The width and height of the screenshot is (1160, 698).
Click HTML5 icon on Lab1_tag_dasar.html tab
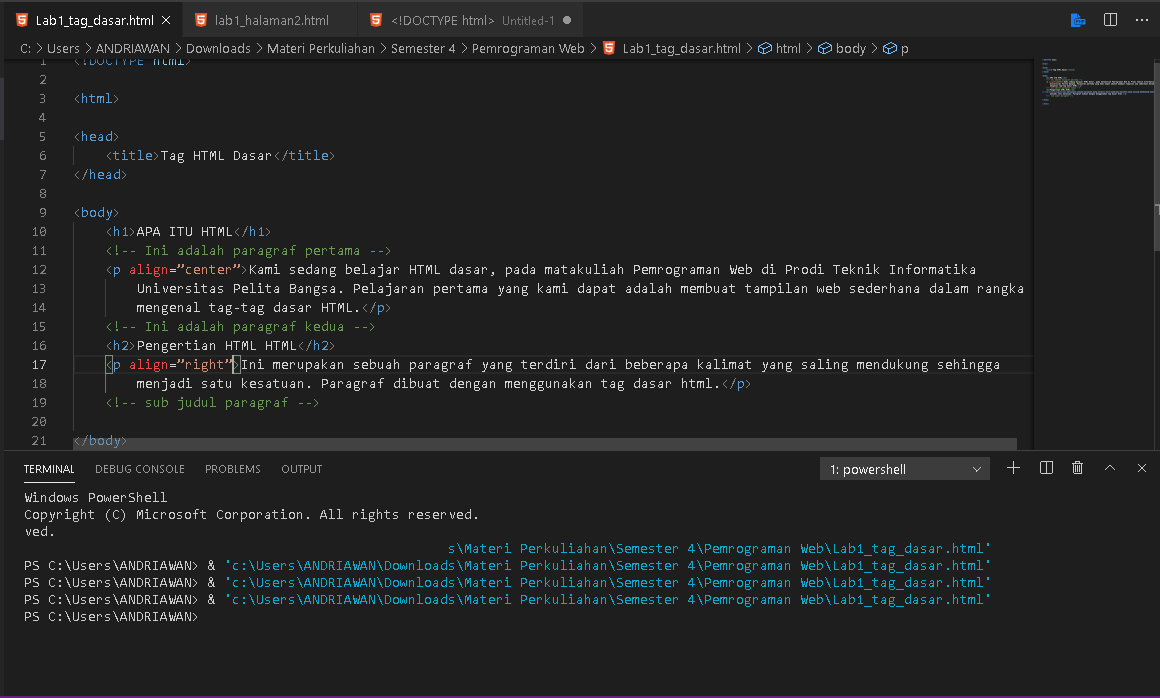22,20
